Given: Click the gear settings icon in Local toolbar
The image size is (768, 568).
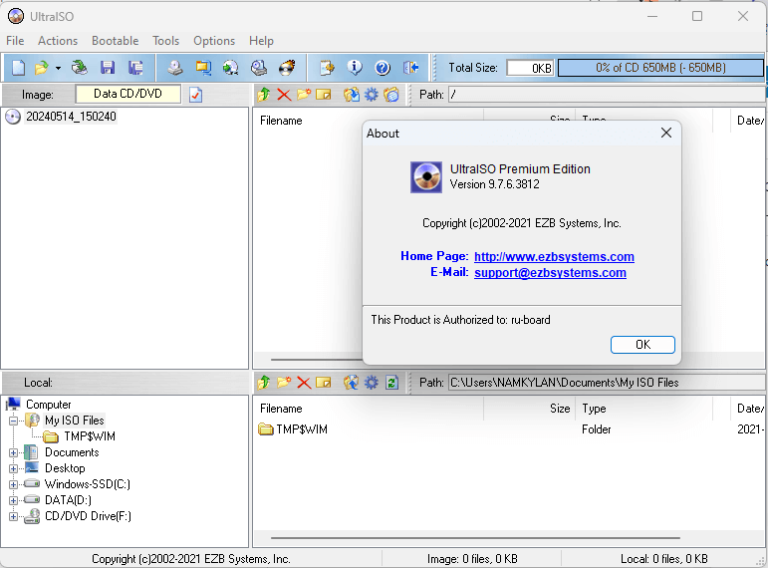Looking at the screenshot, I should pos(371,382).
